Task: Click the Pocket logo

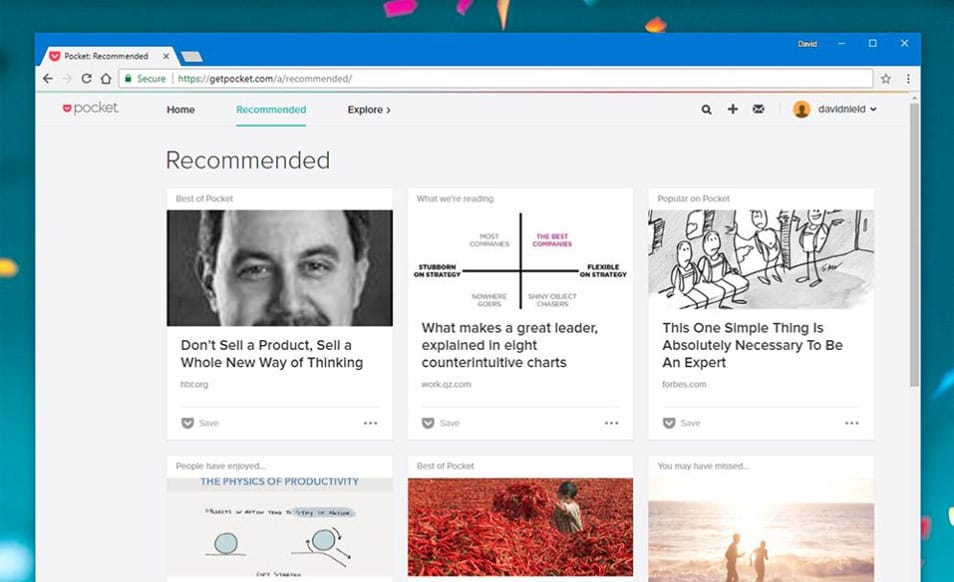Action: coord(91,109)
